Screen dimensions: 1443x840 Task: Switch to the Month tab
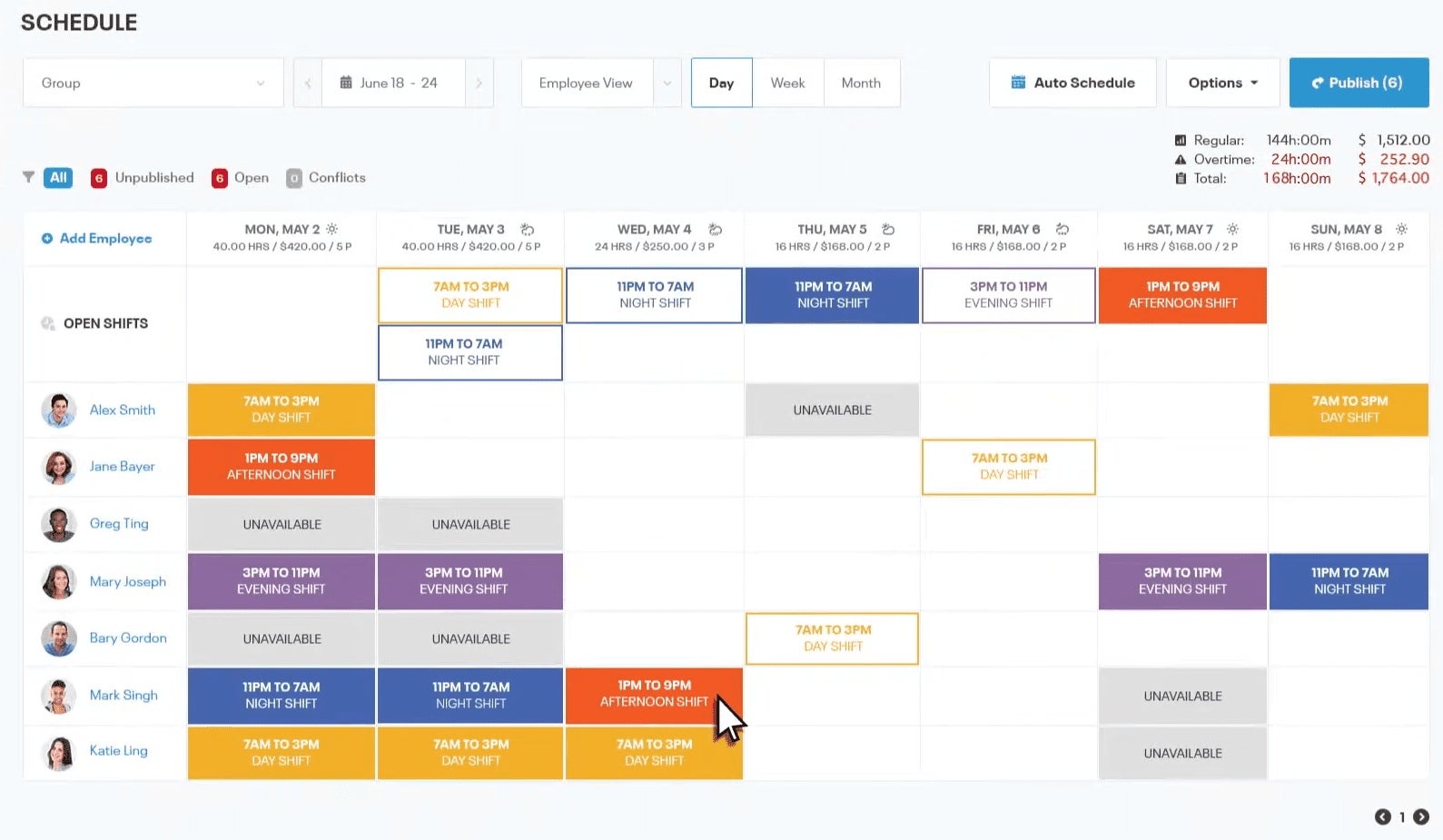coord(861,82)
